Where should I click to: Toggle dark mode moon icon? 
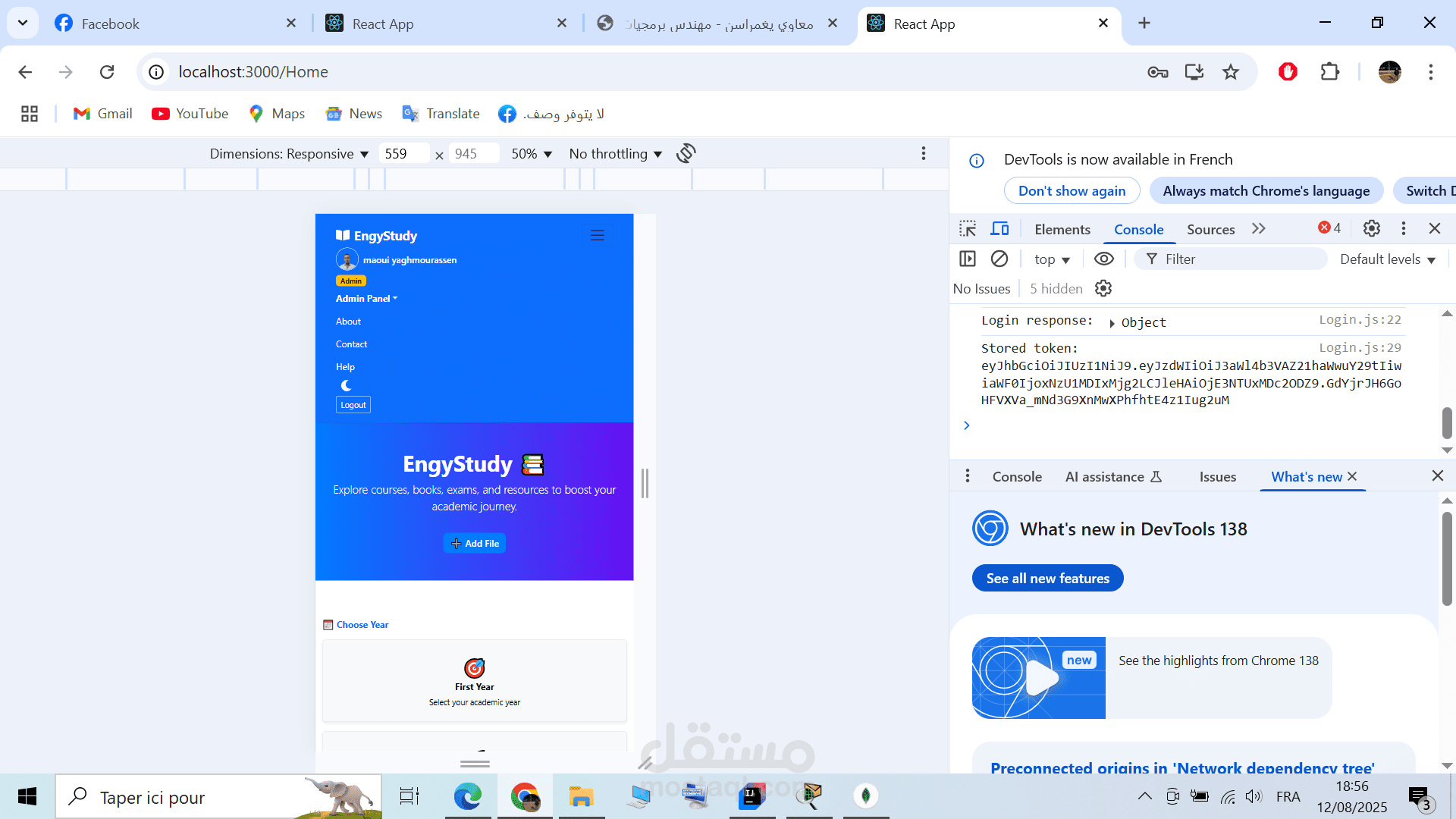pos(346,385)
